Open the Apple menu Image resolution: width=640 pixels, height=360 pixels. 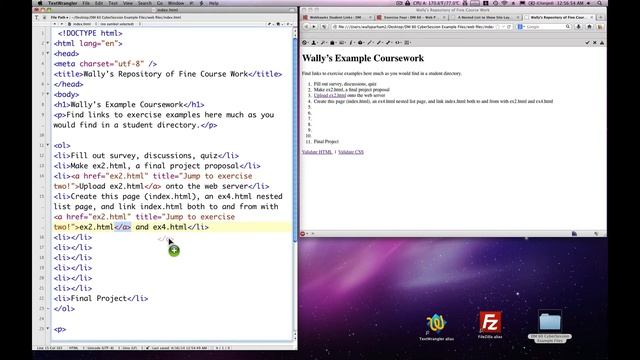pyautogui.click(x=40, y=3)
